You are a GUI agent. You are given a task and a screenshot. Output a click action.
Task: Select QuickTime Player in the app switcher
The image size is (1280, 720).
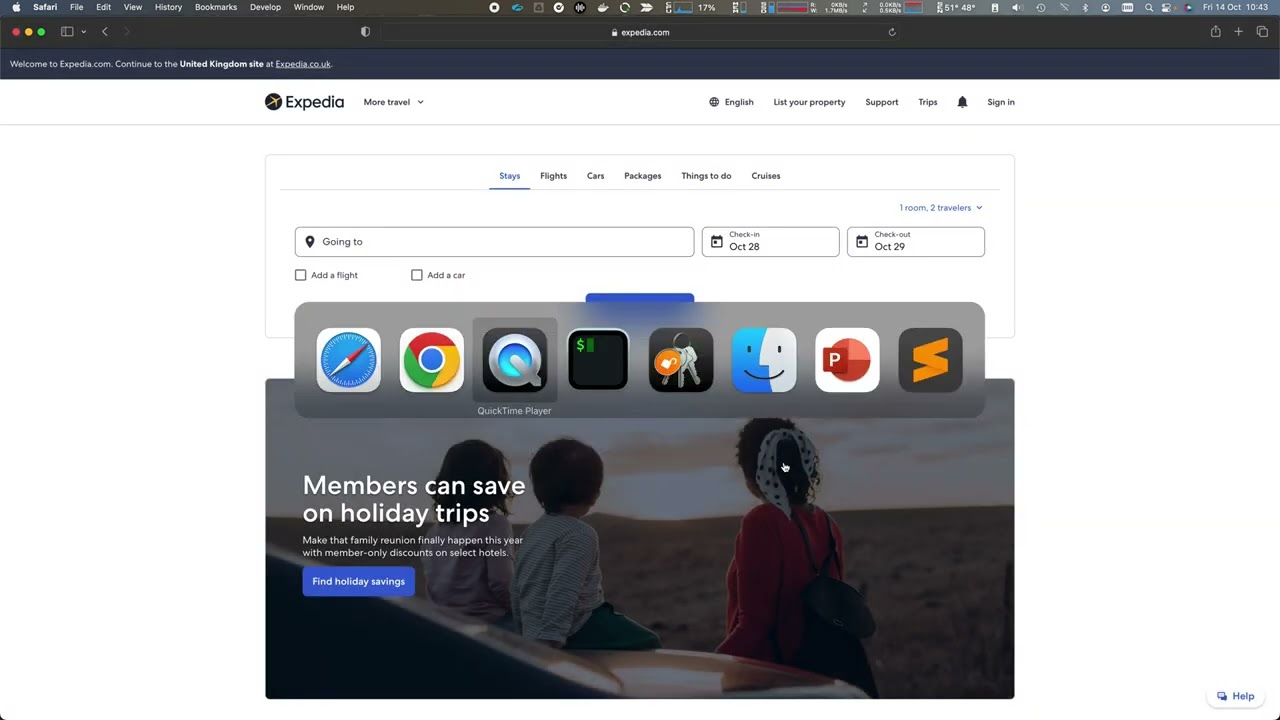click(x=514, y=360)
